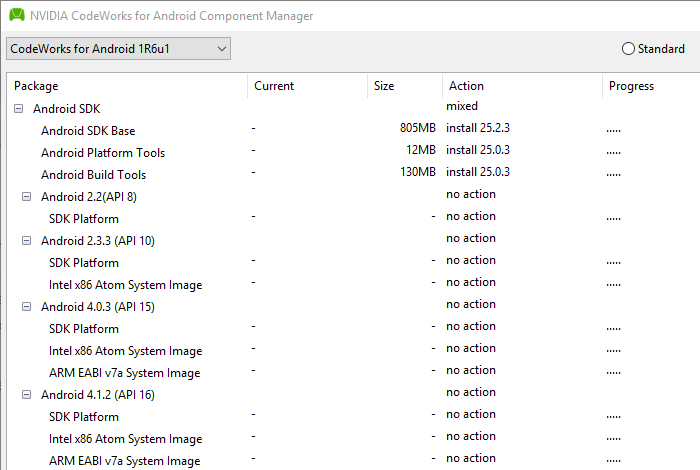This screenshot has width=700, height=470.
Task: Click the Android SDK root label
Action: [x=67, y=108]
